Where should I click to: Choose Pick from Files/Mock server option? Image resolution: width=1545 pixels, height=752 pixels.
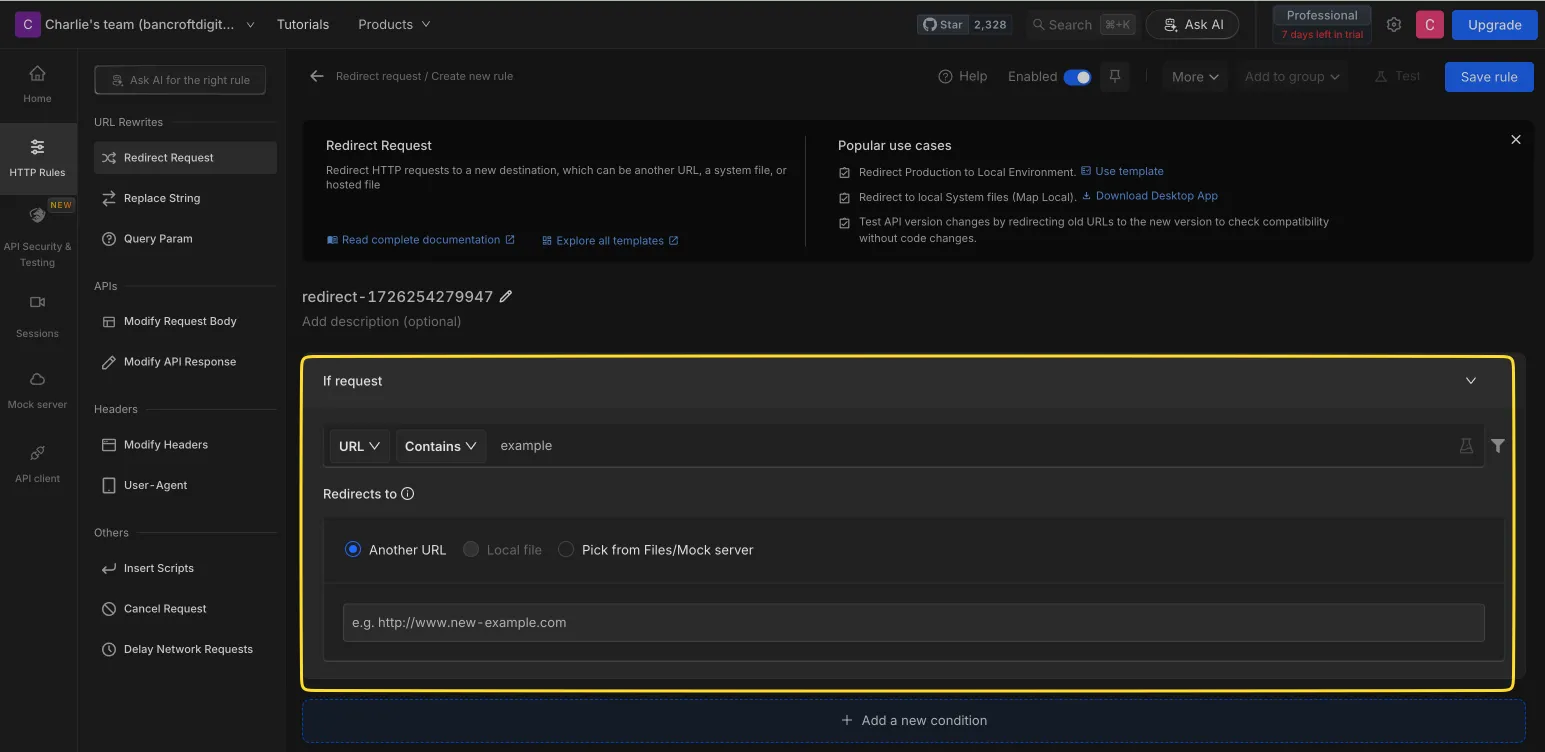point(566,549)
